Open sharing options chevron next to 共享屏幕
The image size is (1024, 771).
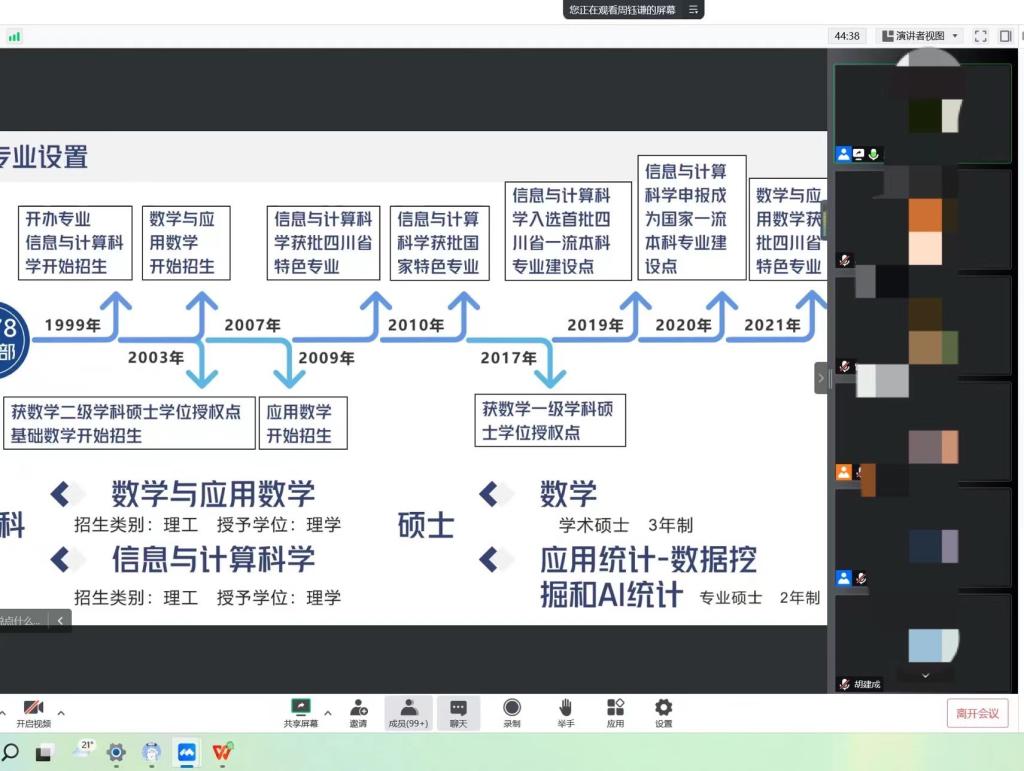pos(325,713)
